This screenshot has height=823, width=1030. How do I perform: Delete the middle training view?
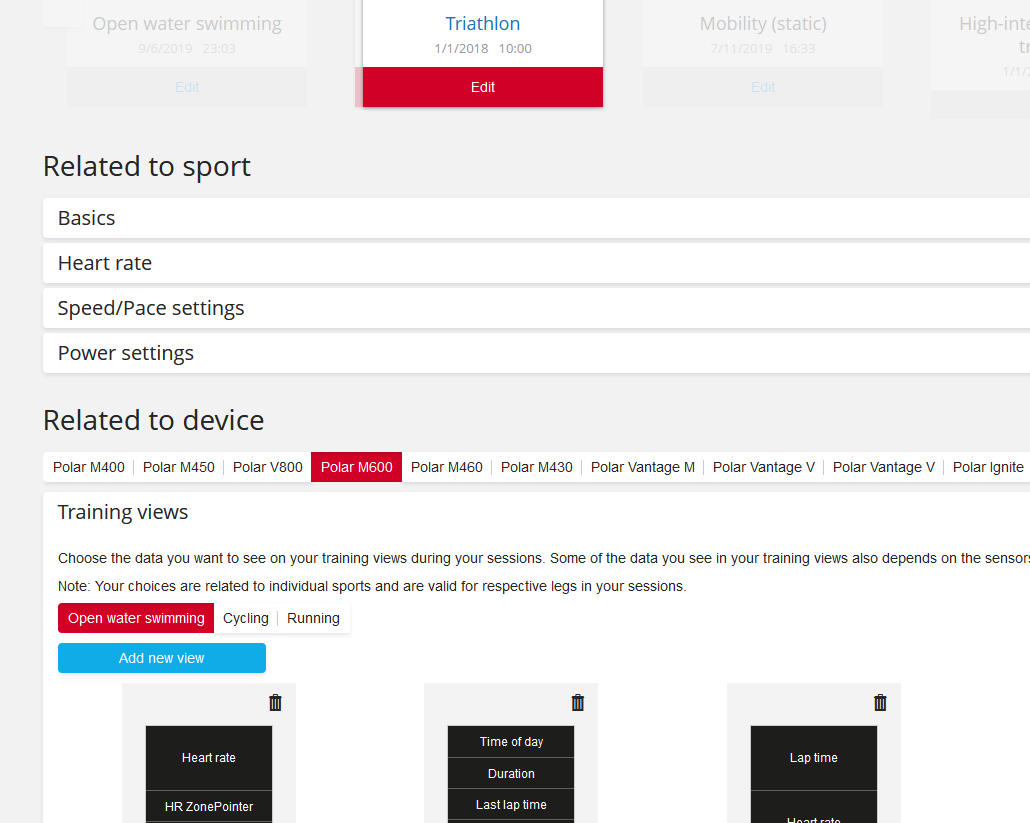click(577, 702)
